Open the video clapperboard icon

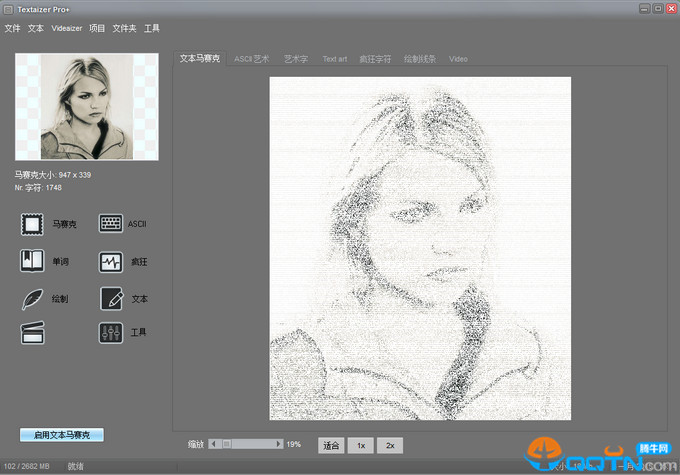pos(33,333)
